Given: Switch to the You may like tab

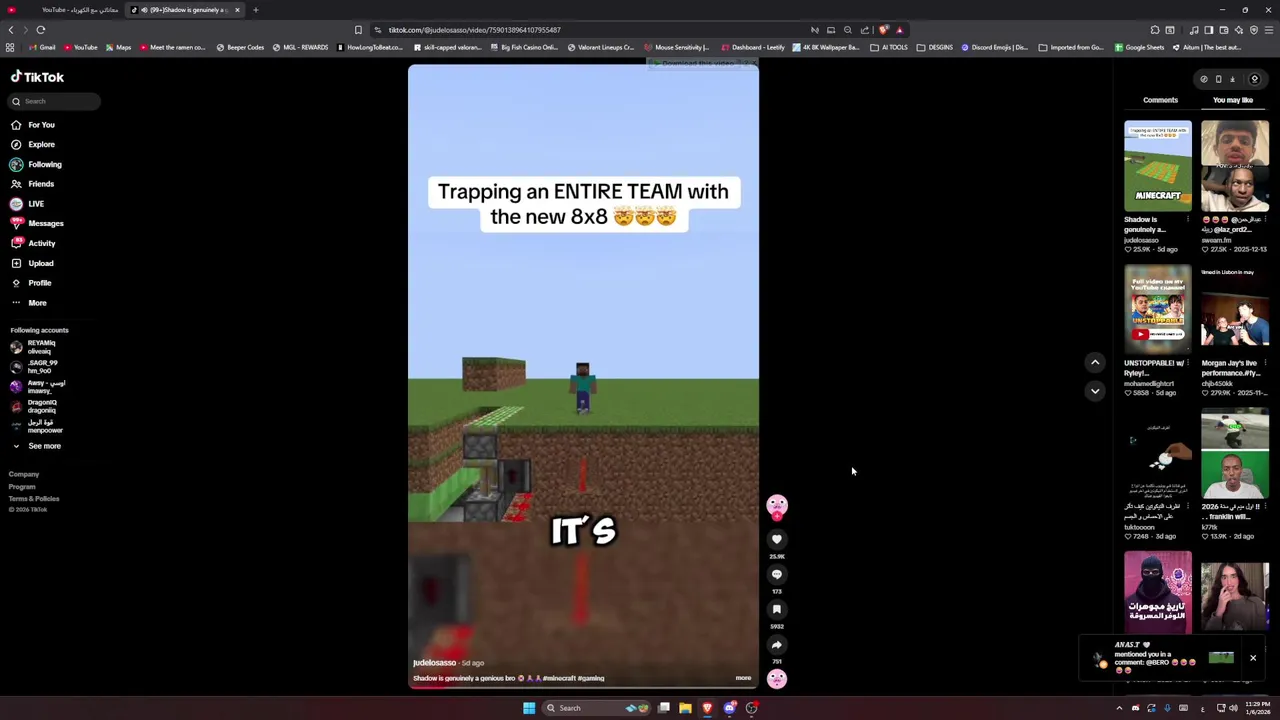Looking at the screenshot, I should [1233, 100].
